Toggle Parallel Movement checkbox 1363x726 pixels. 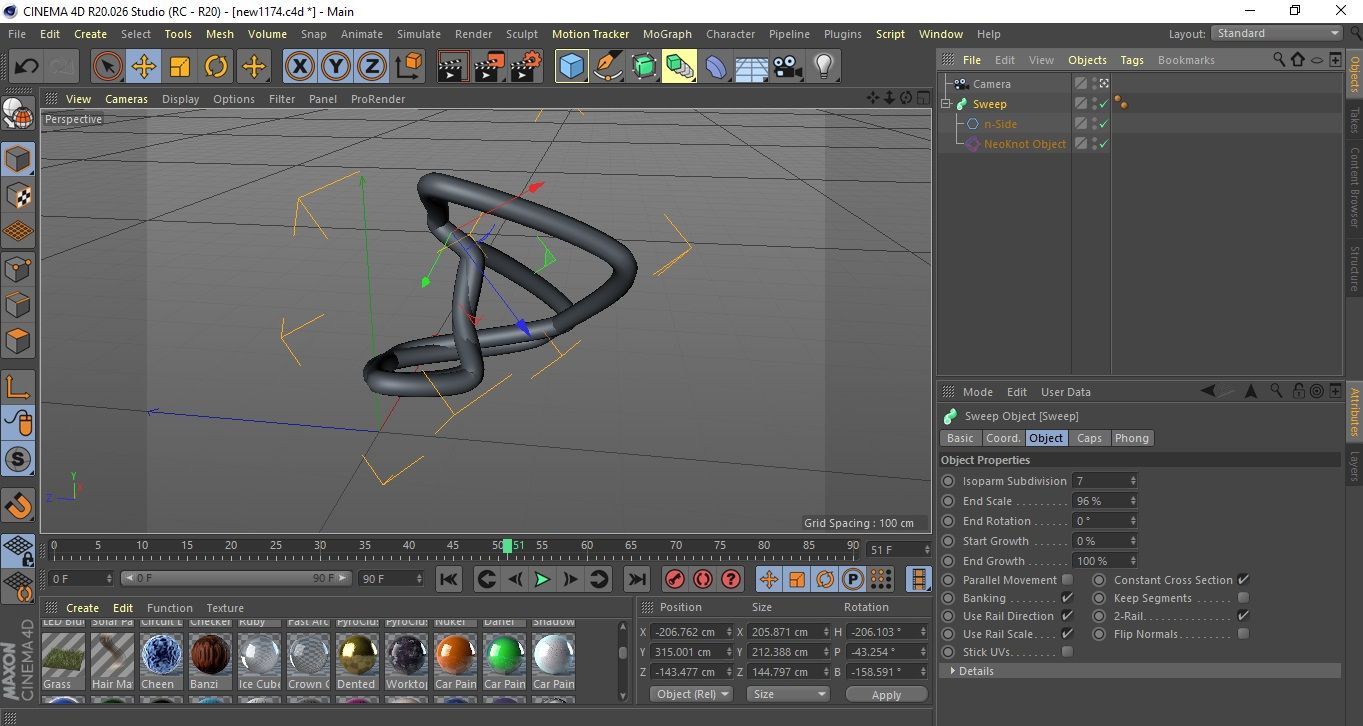click(1067, 580)
